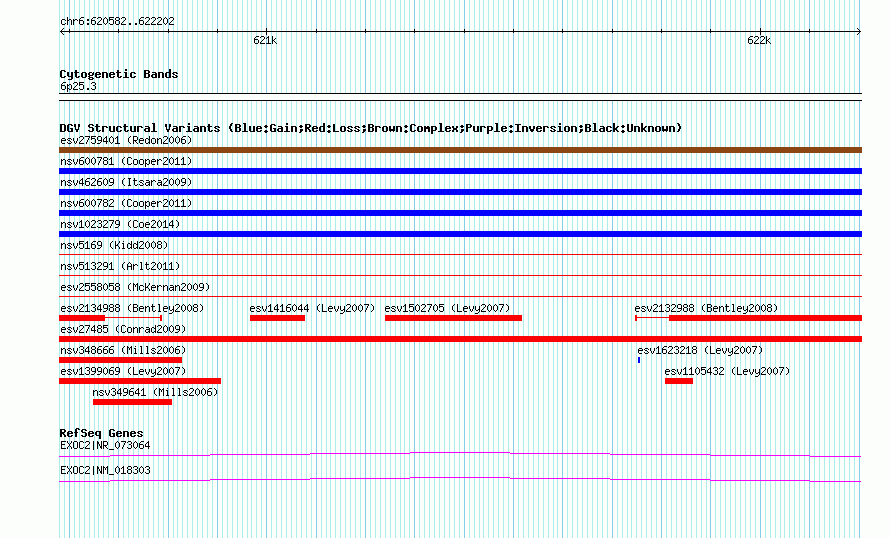Click the RefSeq Genes track heading
Screen dimensions: 890x538
tap(101, 433)
